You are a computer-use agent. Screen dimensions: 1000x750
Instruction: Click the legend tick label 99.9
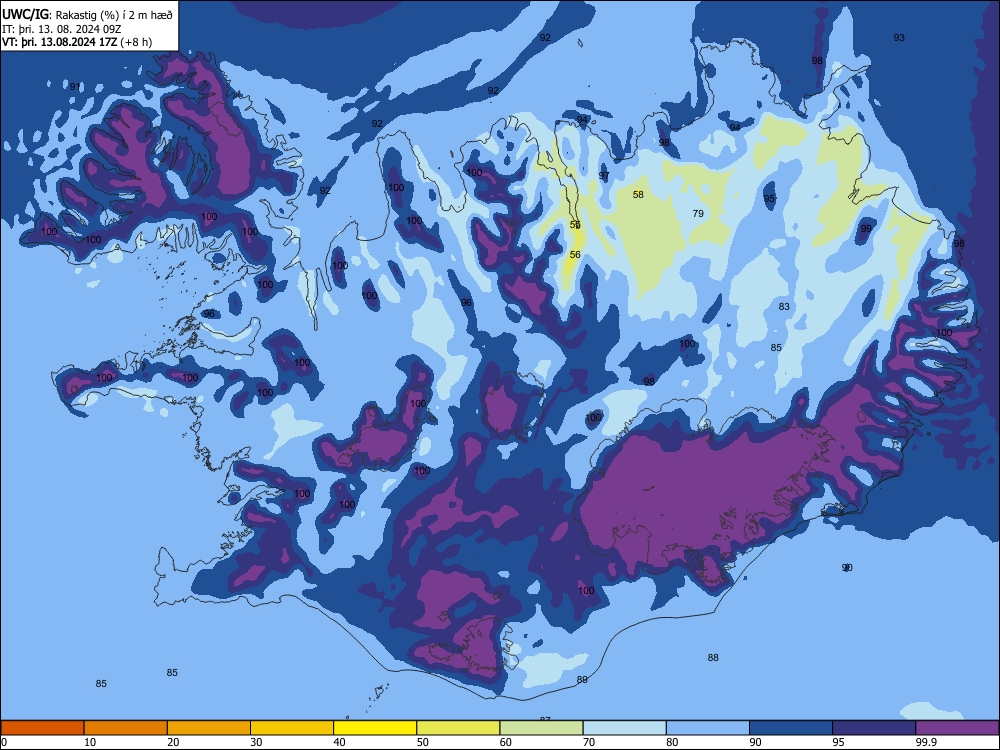point(926,742)
